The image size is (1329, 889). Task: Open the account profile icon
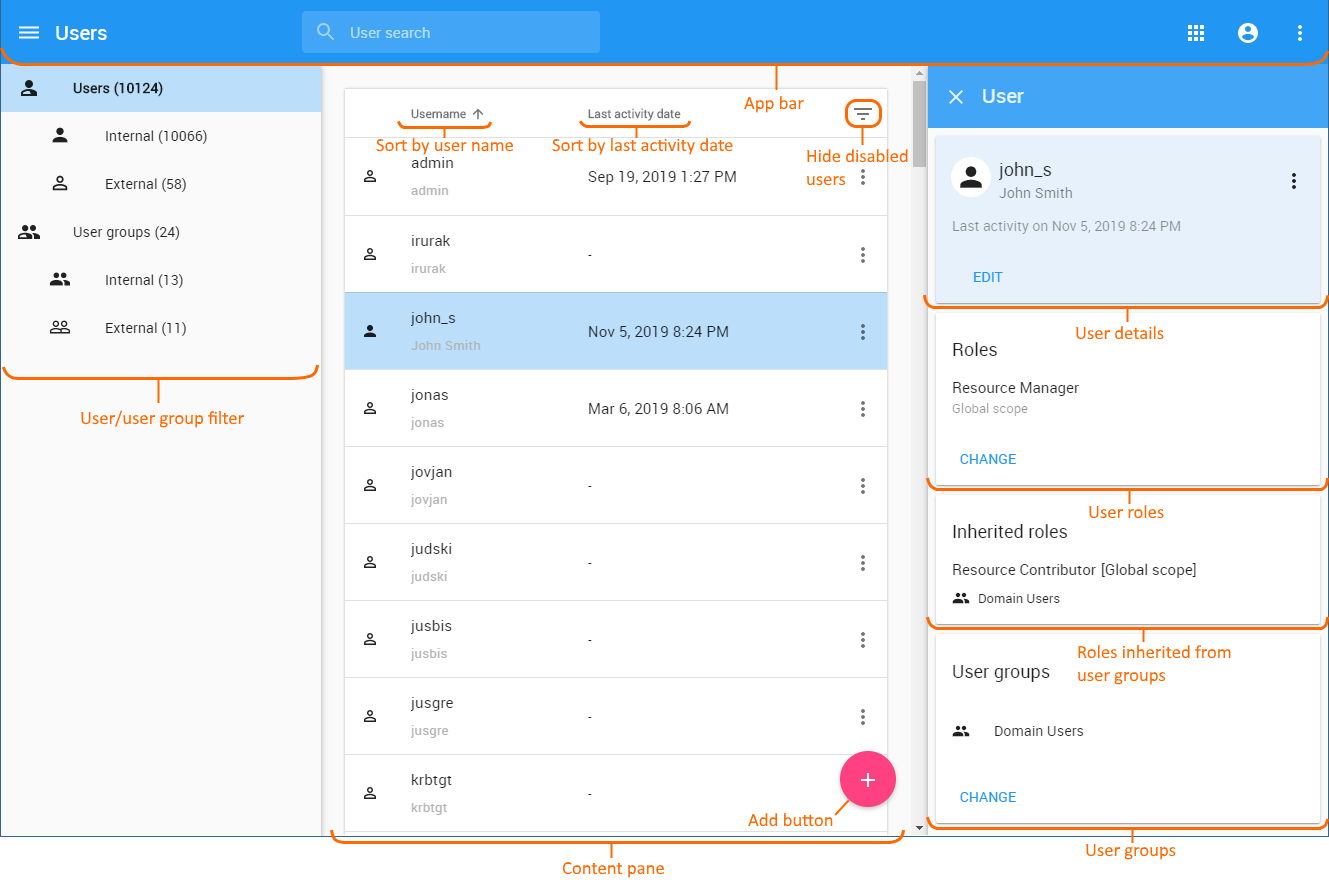1247,33
